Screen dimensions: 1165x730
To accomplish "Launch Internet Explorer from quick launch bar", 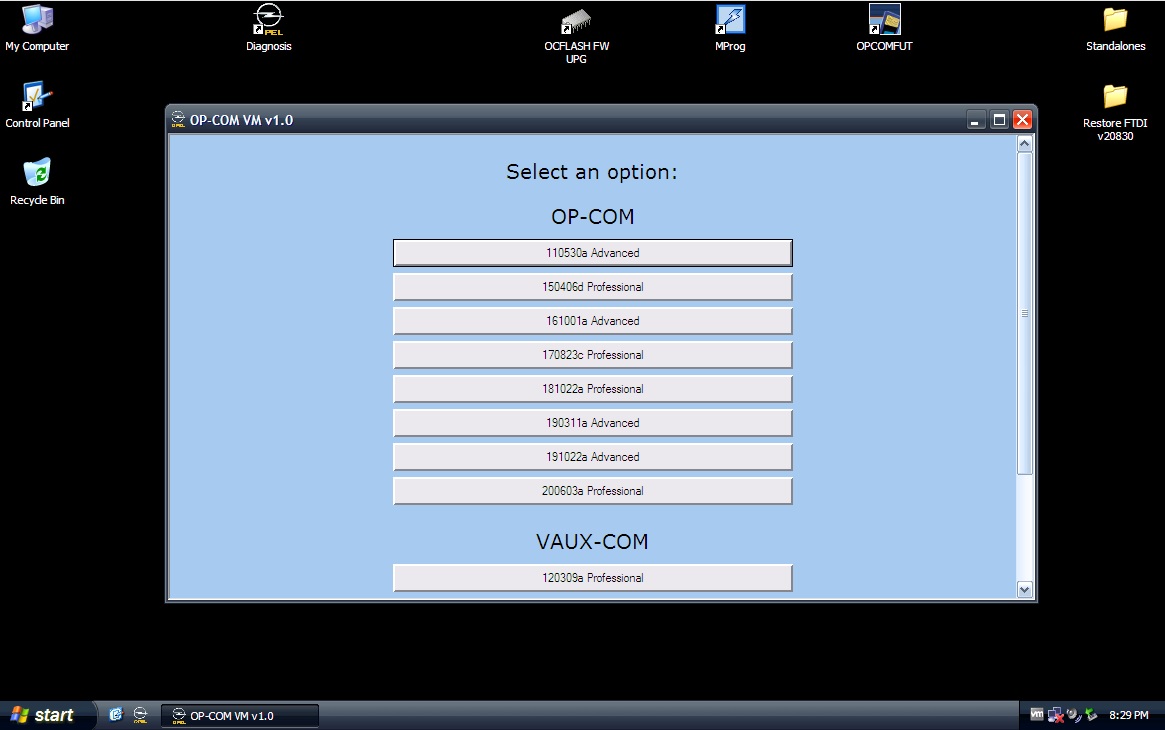I will pyautogui.click(x=115, y=714).
